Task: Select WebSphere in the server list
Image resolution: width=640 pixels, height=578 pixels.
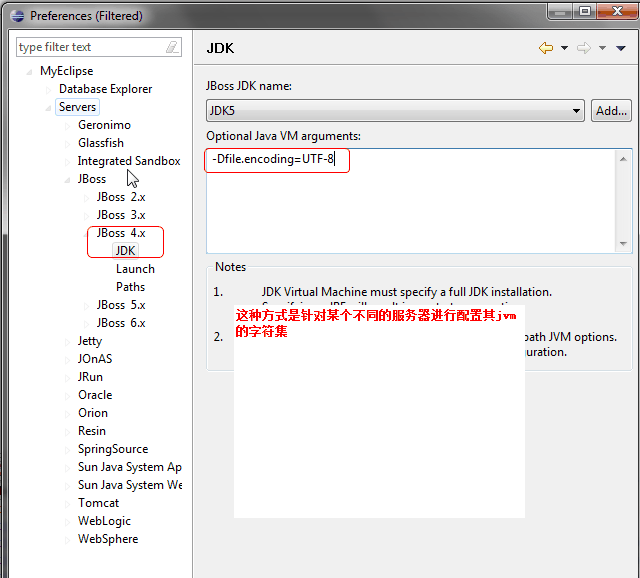Action: pos(108,539)
